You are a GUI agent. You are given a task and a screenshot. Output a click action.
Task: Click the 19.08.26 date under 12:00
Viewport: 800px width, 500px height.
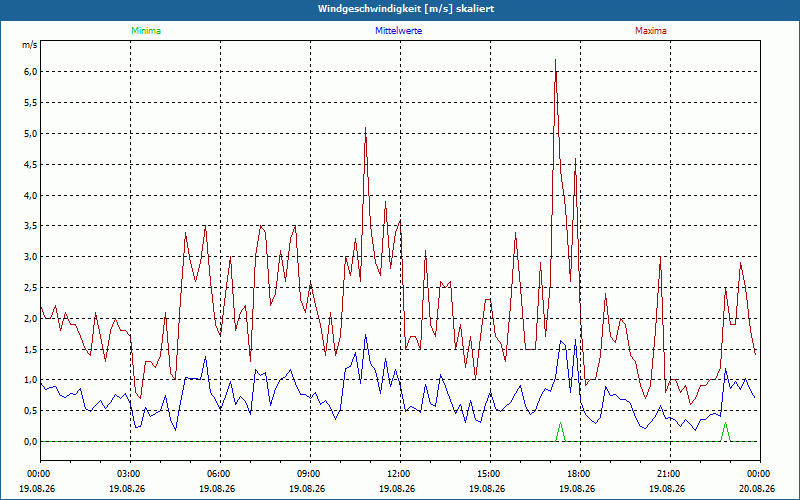(x=397, y=488)
